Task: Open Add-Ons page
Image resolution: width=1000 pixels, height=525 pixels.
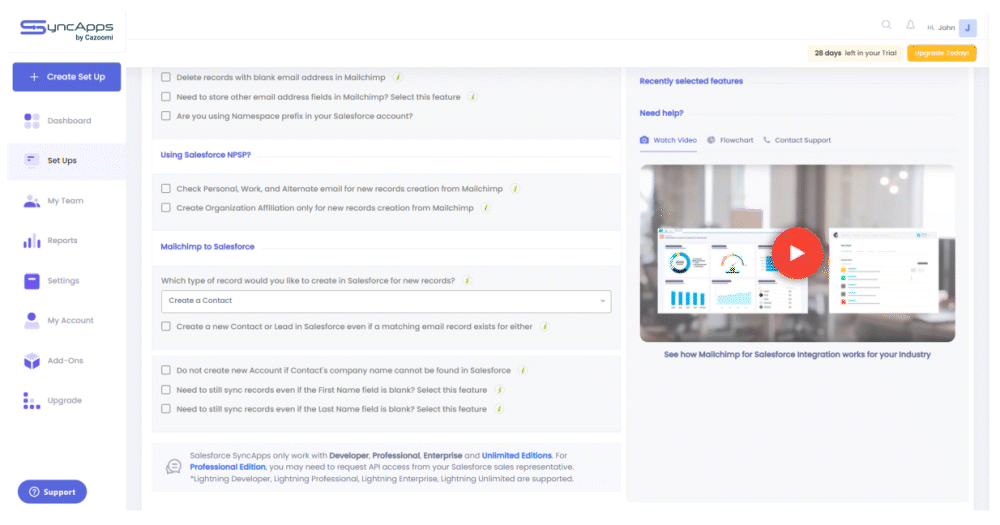Action: click(65, 360)
